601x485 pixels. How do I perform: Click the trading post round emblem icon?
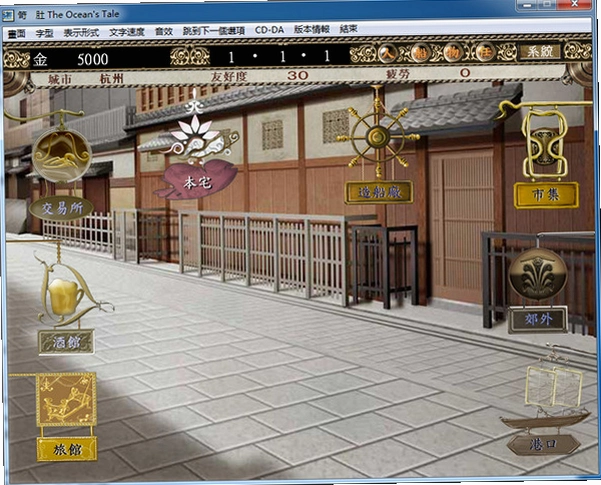(62, 155)
